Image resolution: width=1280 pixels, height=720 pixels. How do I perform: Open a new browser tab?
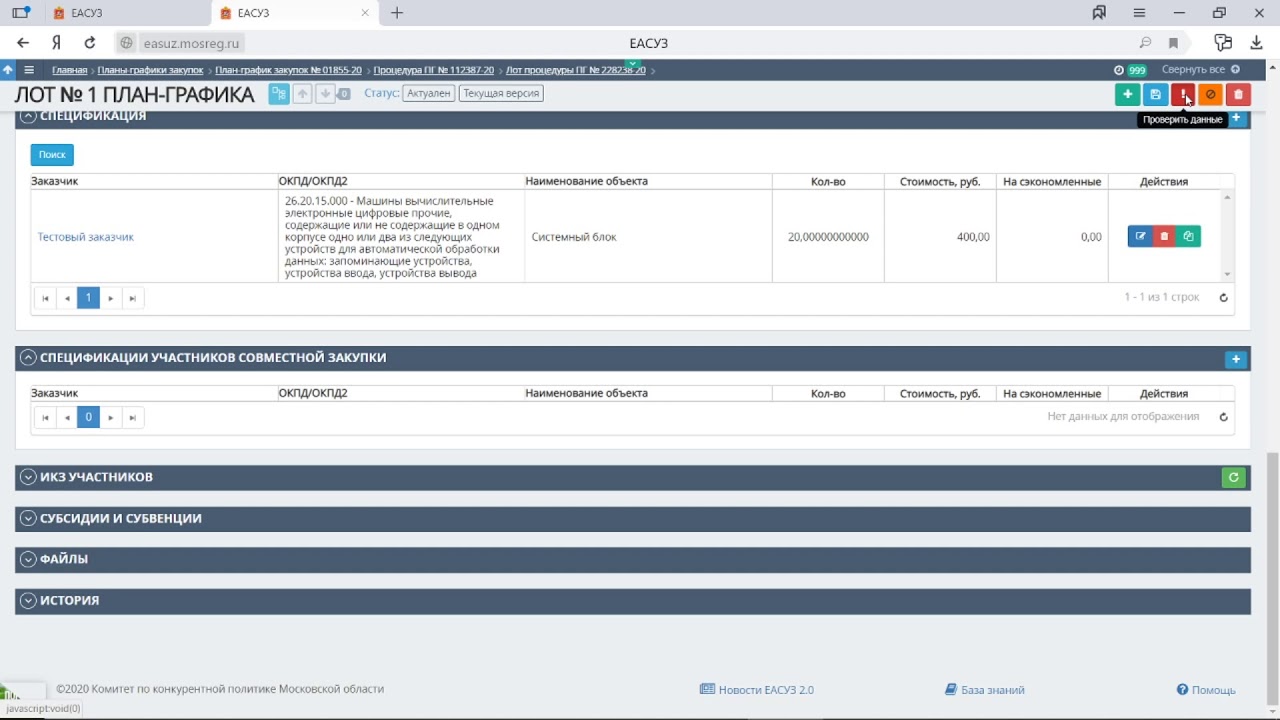pyautogui.click(x=397, y=13)
